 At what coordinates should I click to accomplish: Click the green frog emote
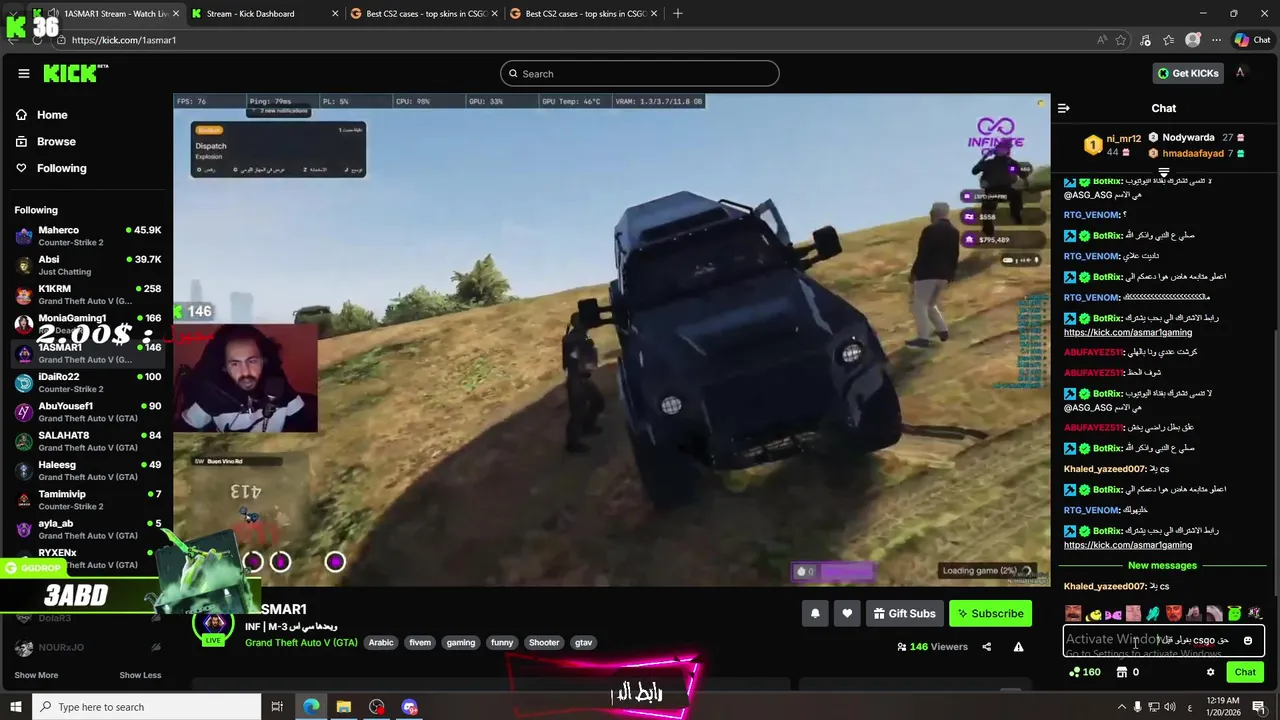click(1235, 613)
